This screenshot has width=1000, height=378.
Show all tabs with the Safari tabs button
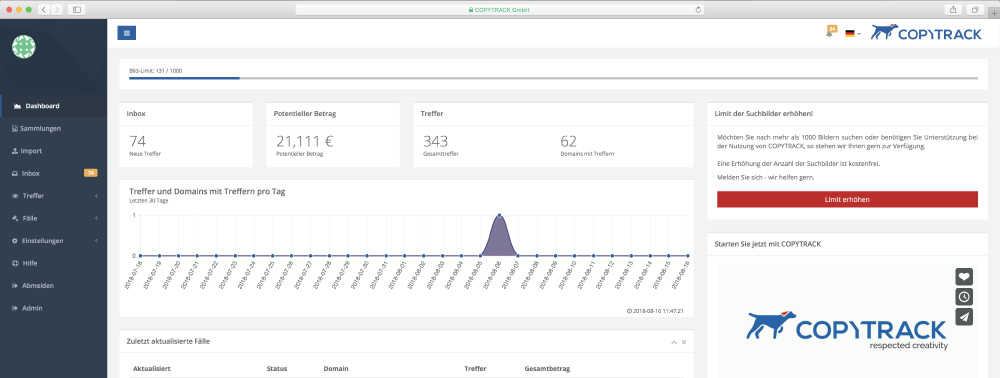[x=975, y=10]
